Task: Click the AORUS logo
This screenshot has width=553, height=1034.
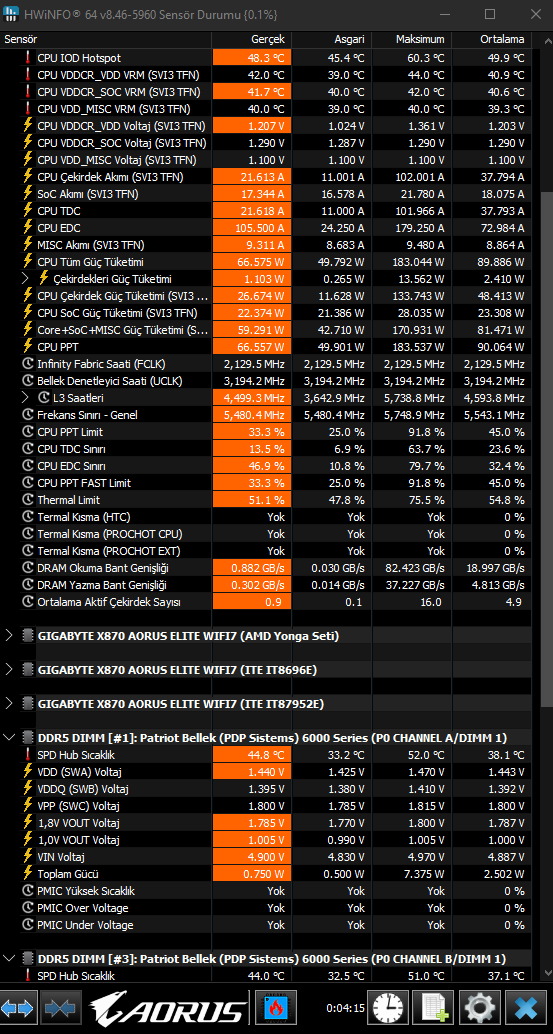Action: 167,1009
